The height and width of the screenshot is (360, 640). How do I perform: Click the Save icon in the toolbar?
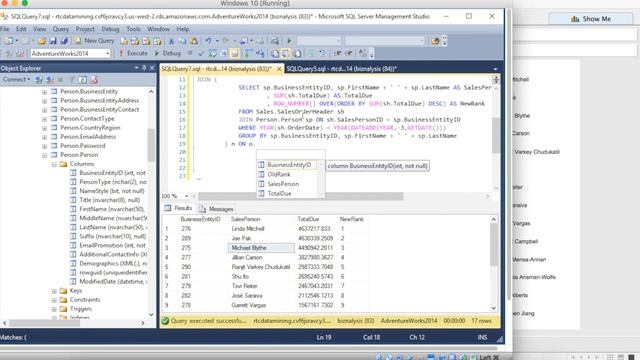coord(53,41)
